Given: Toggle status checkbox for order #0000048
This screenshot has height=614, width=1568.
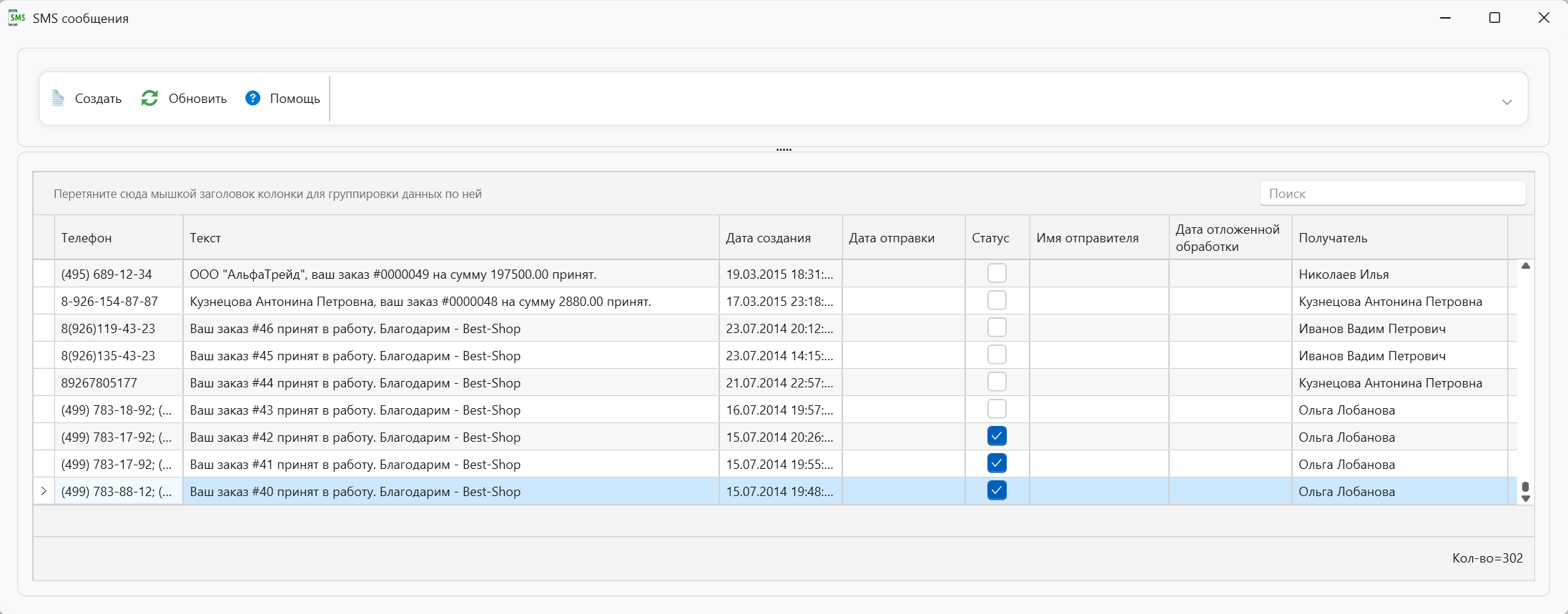Looking at the screenshot, I should tap(997, 300).
